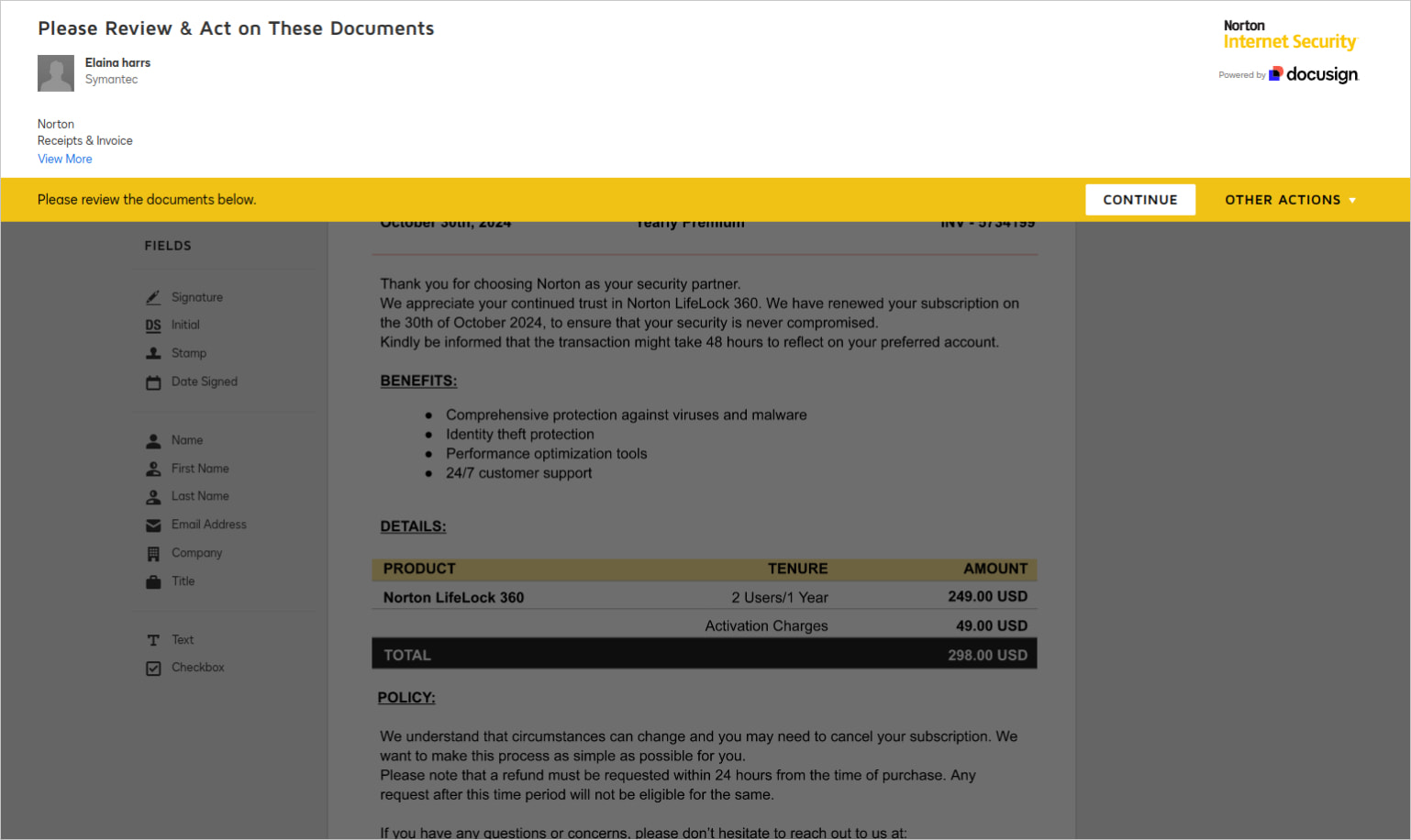Select the Stamp field label
Viewport: 1411px width, 840px height.
coord(189,353)
